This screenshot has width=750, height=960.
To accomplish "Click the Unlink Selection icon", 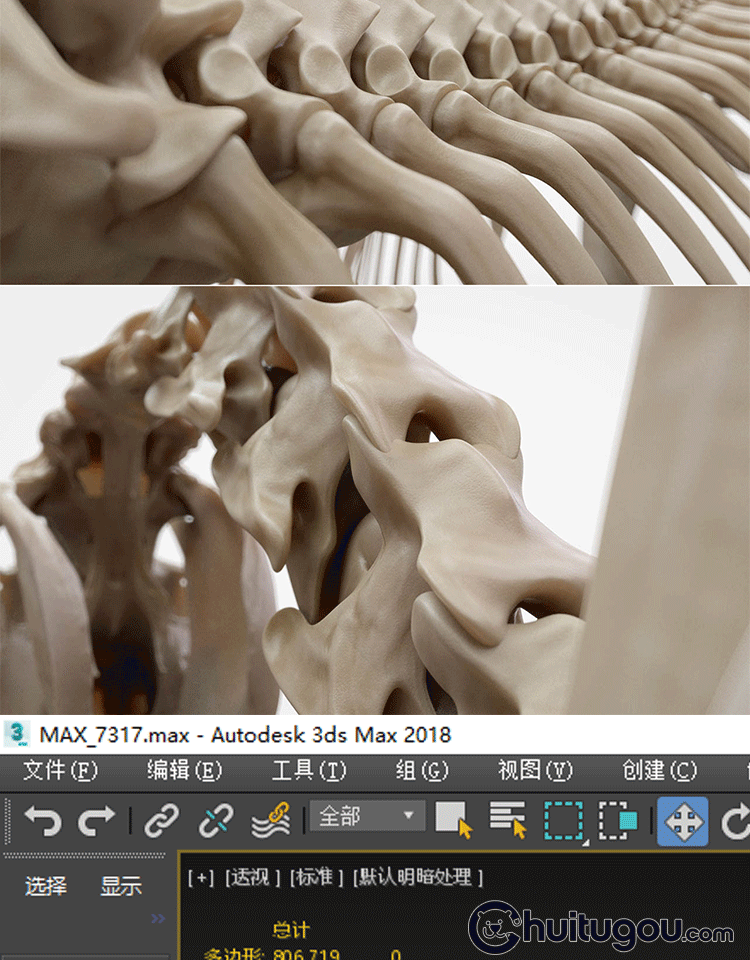I will 215,821.
